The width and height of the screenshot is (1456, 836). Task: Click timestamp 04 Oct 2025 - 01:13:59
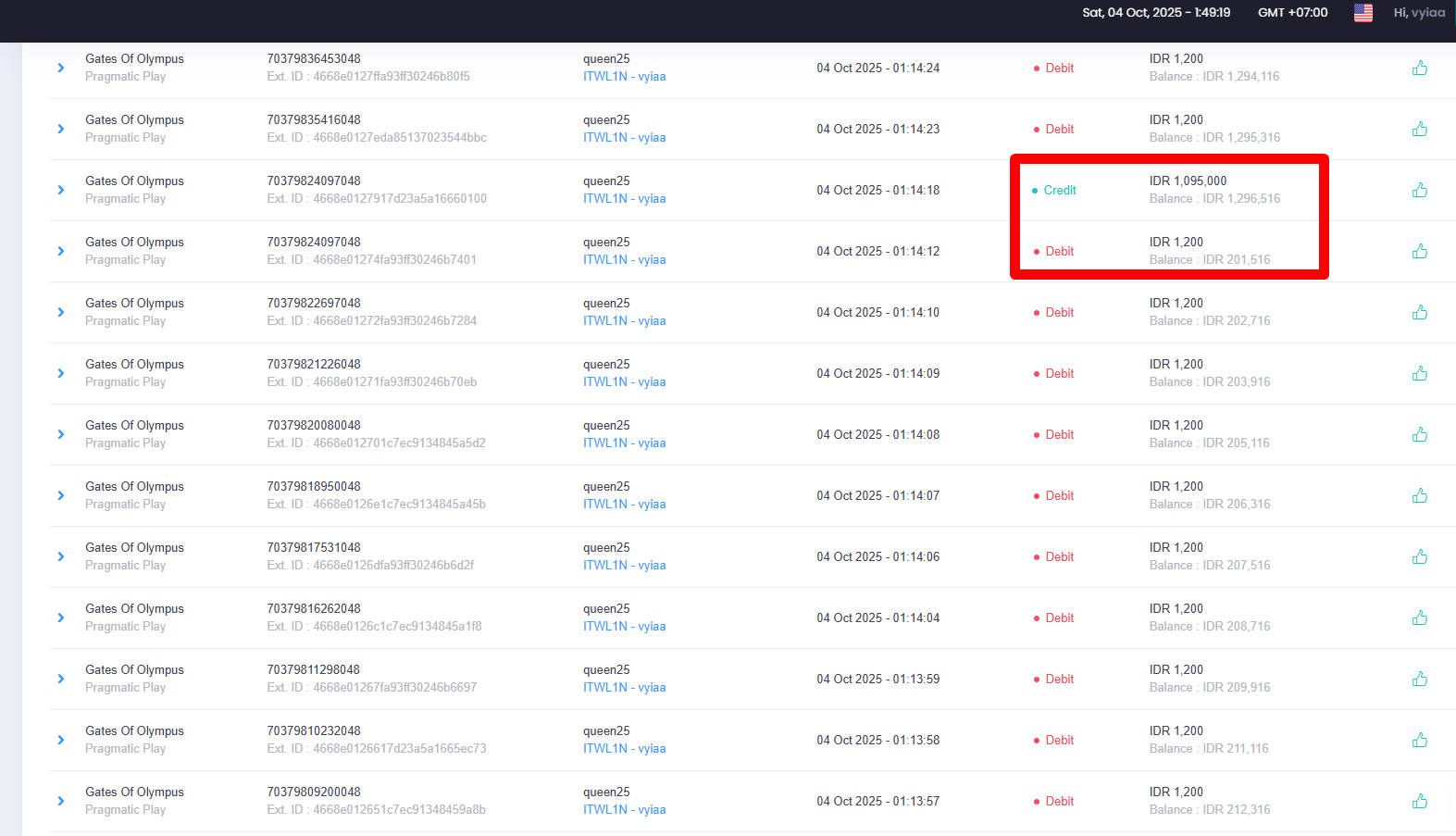(x=877, y=679)
